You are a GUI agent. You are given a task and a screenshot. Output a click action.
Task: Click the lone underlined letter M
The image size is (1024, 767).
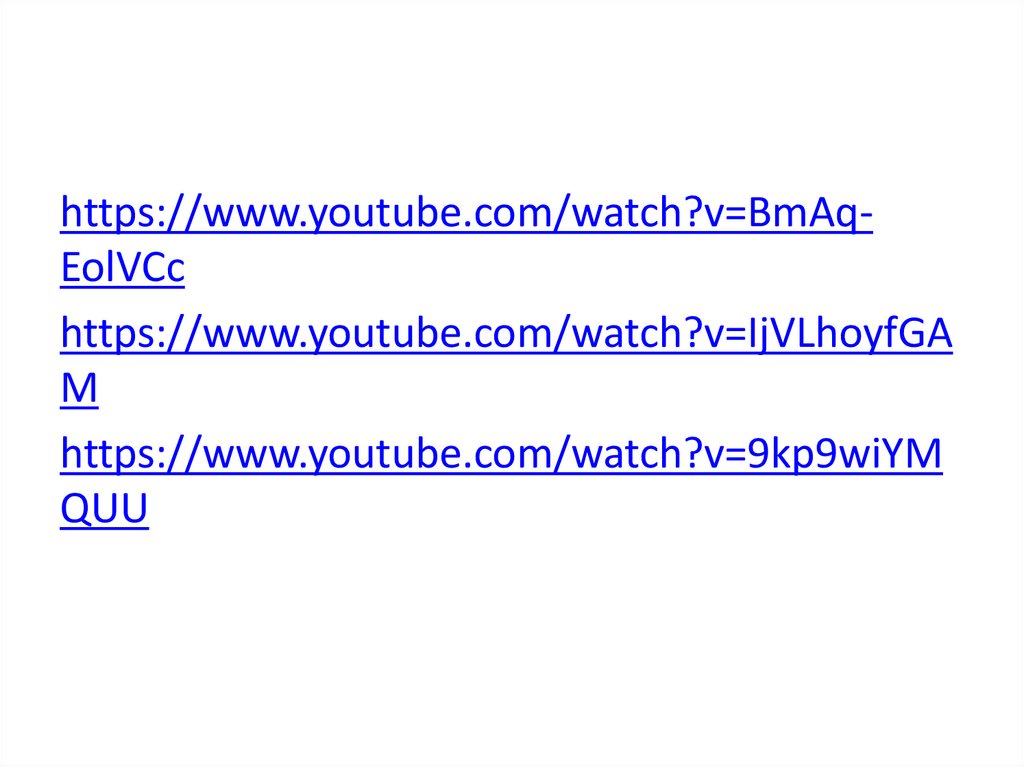pyautogui.click(x=79, y=388)
